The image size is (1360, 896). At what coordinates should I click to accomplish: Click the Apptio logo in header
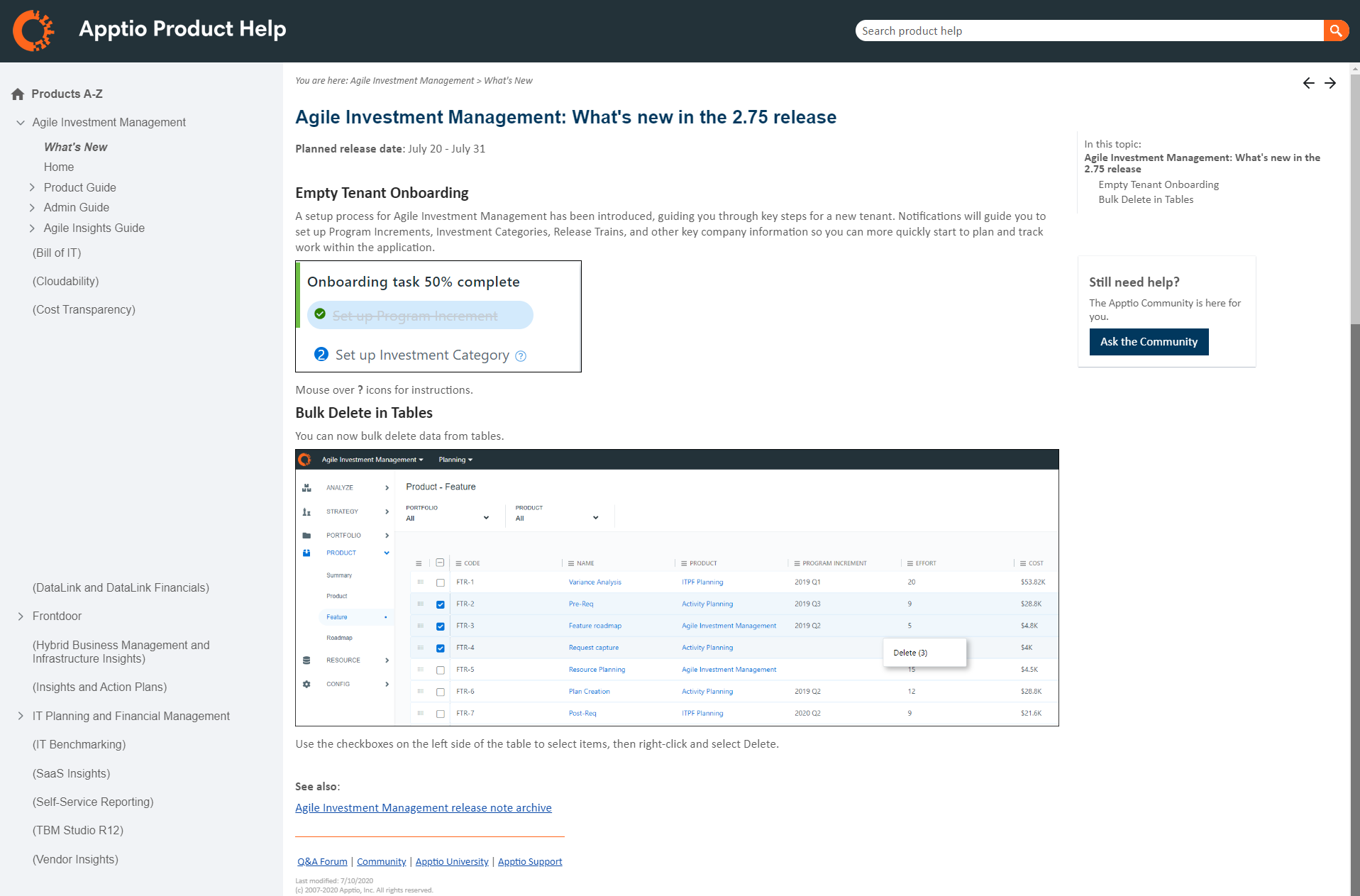pyautogui.click(x=33, y=30)
